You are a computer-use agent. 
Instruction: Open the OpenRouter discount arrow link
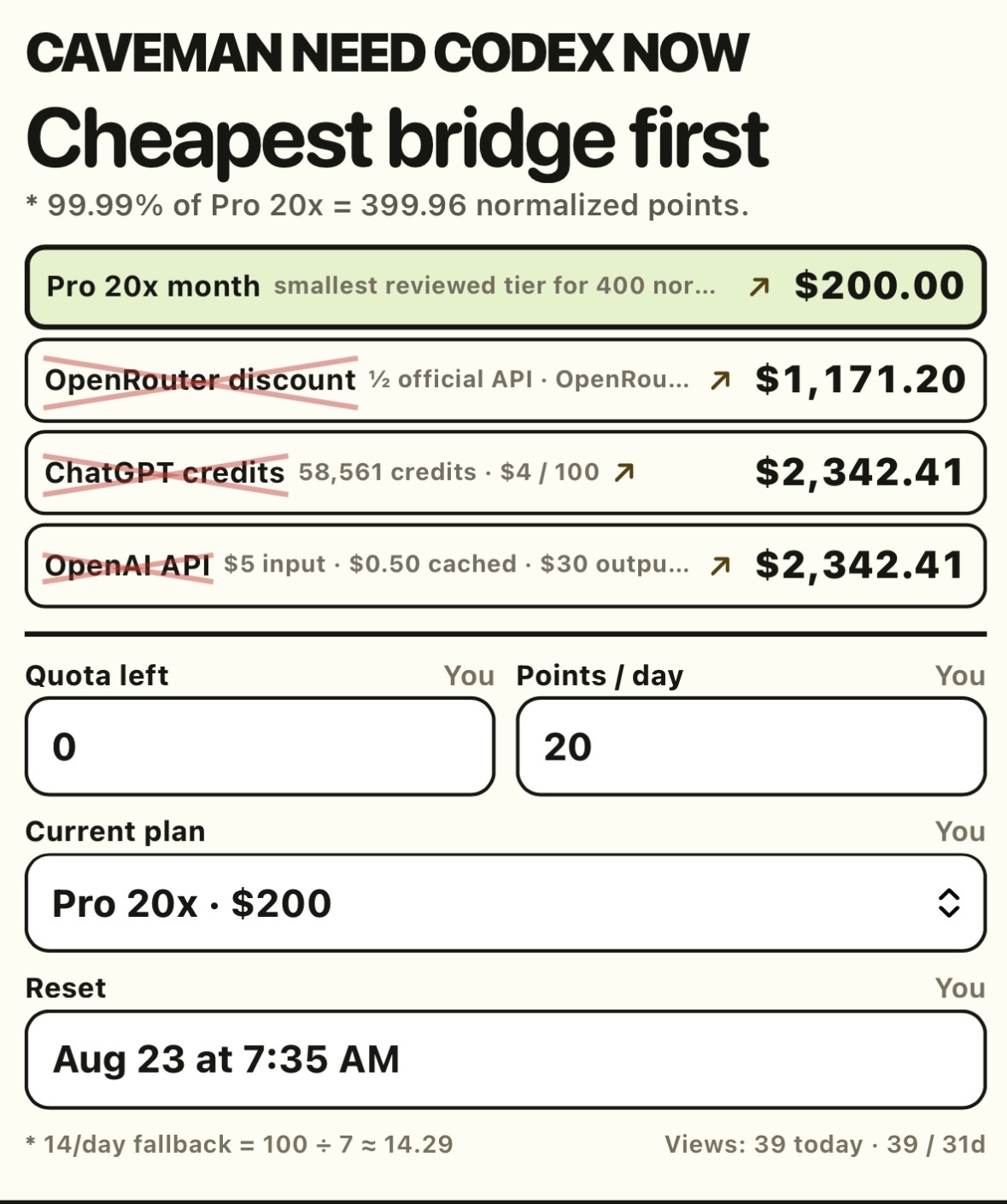[x=721, y=379]
